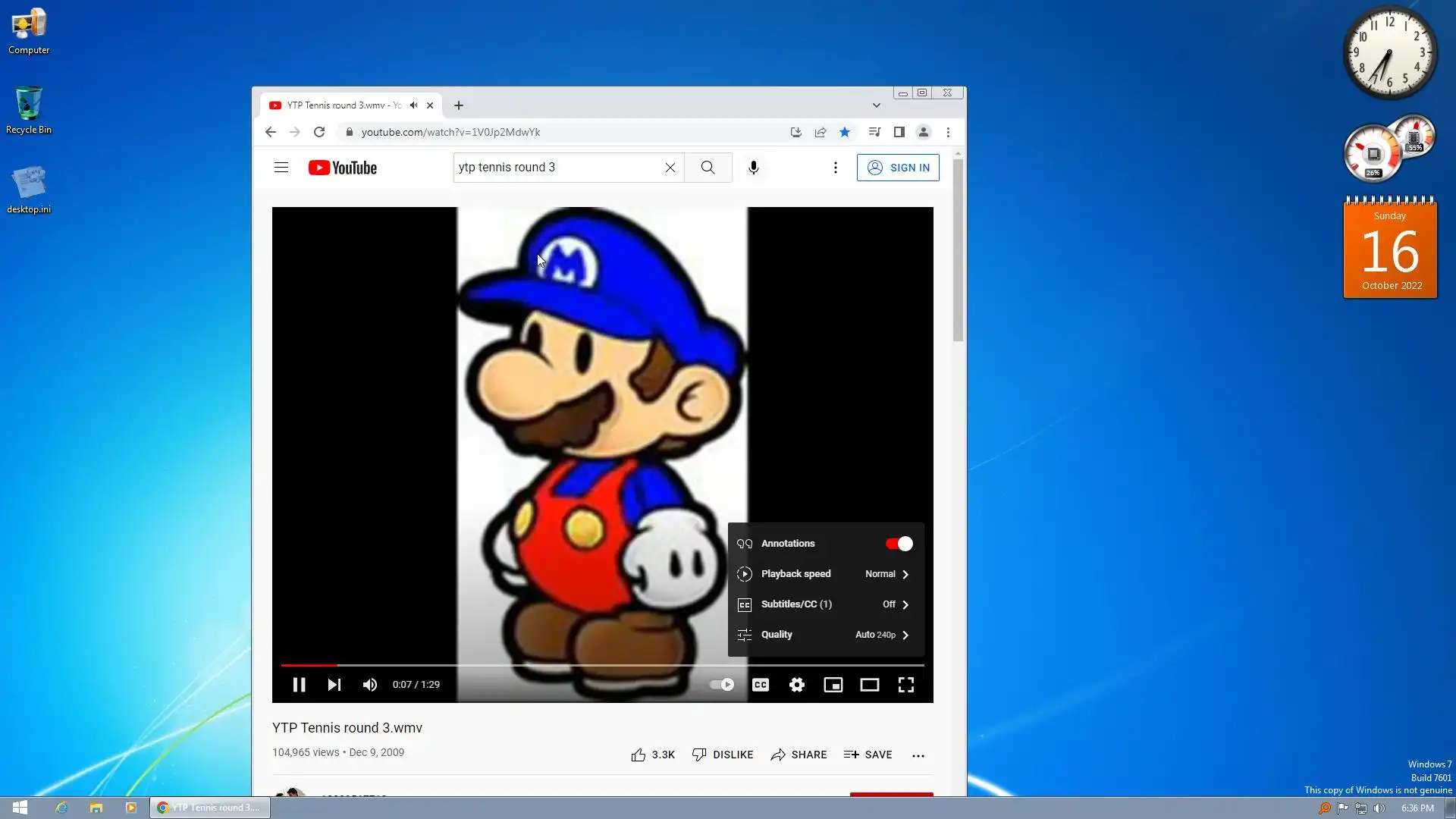The width and height of the screenshot is (1456, 819).
Task: Toggle closed captions CC button
Action: coord(760,685)
